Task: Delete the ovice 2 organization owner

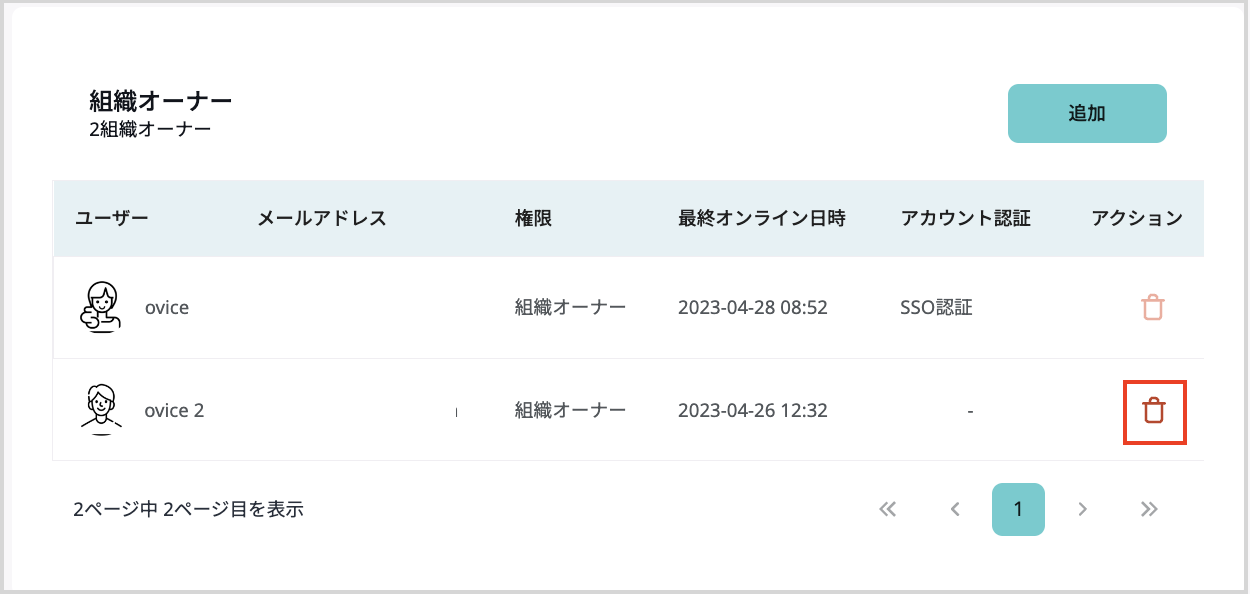Action: coord(1154,410)
